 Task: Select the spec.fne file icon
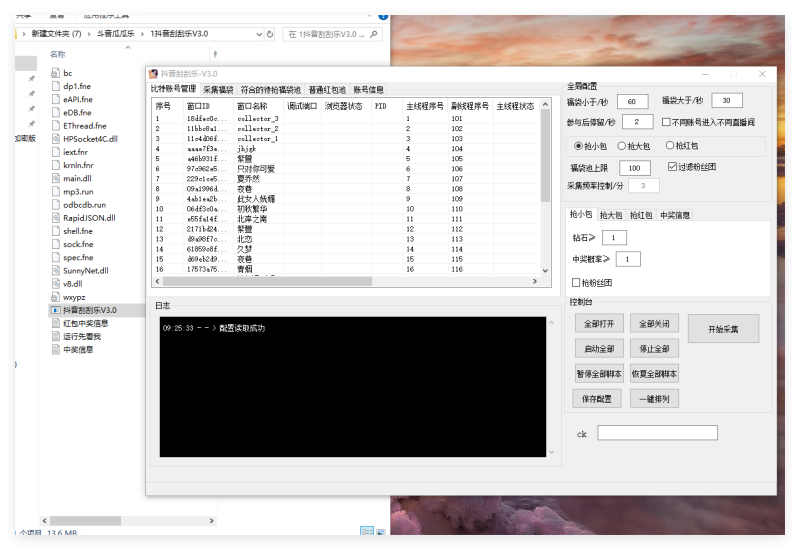(x=56, y=258)
